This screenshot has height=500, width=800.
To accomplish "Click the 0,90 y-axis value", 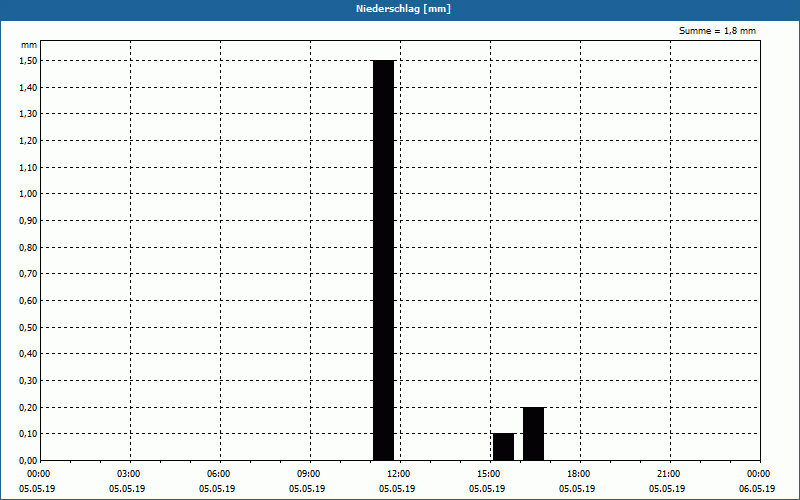I will click(28, 220).
